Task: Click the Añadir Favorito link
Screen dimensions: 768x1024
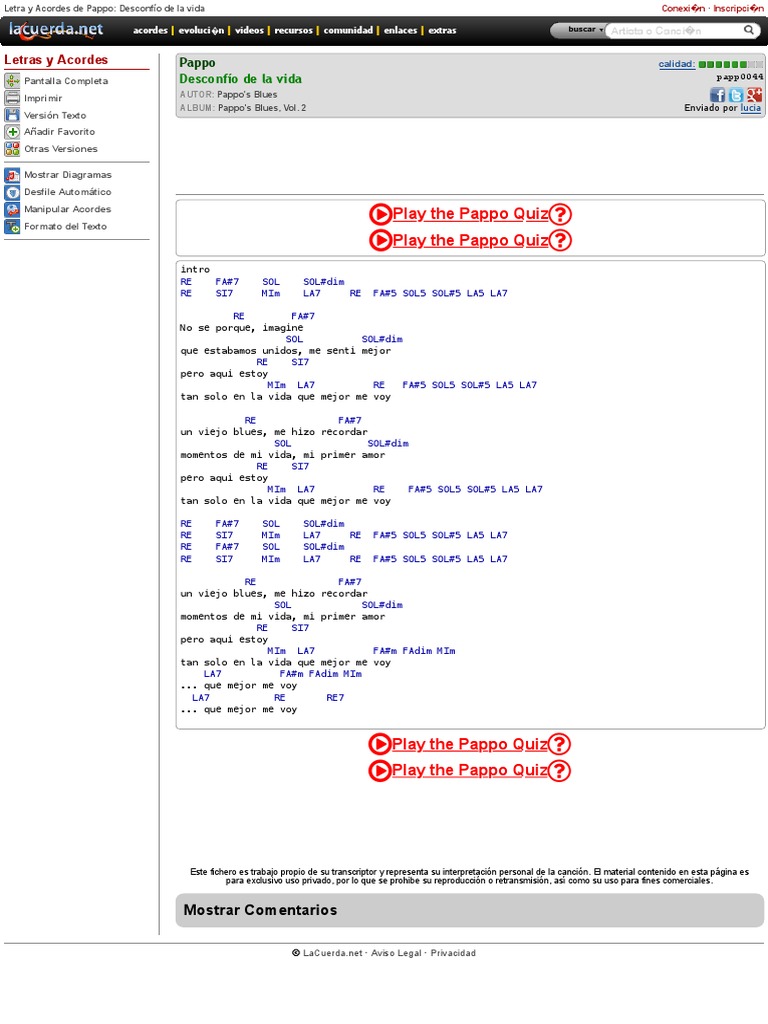Action: click(59, 132)
